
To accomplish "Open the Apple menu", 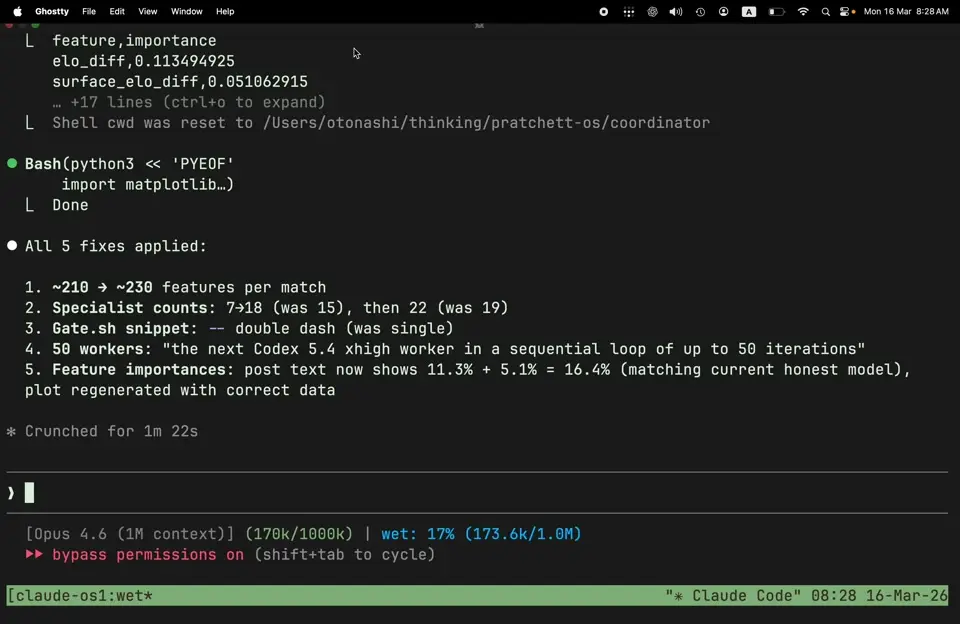I will click(x=17, y=11).
